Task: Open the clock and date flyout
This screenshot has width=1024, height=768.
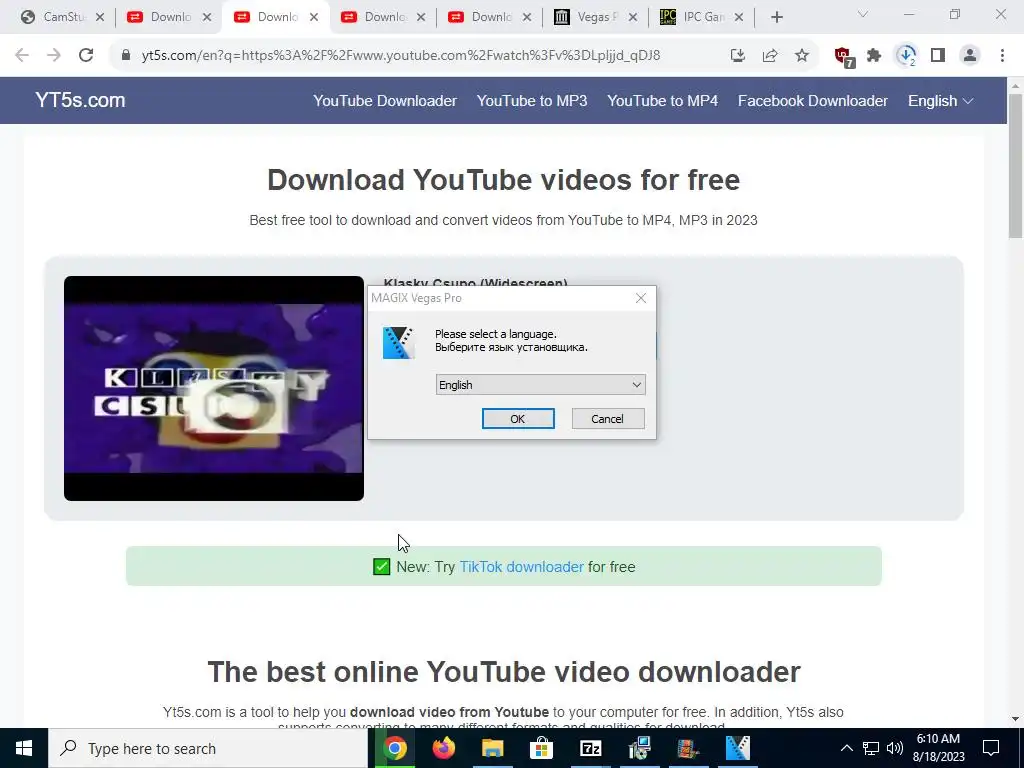Action: (x=938, y=748)
